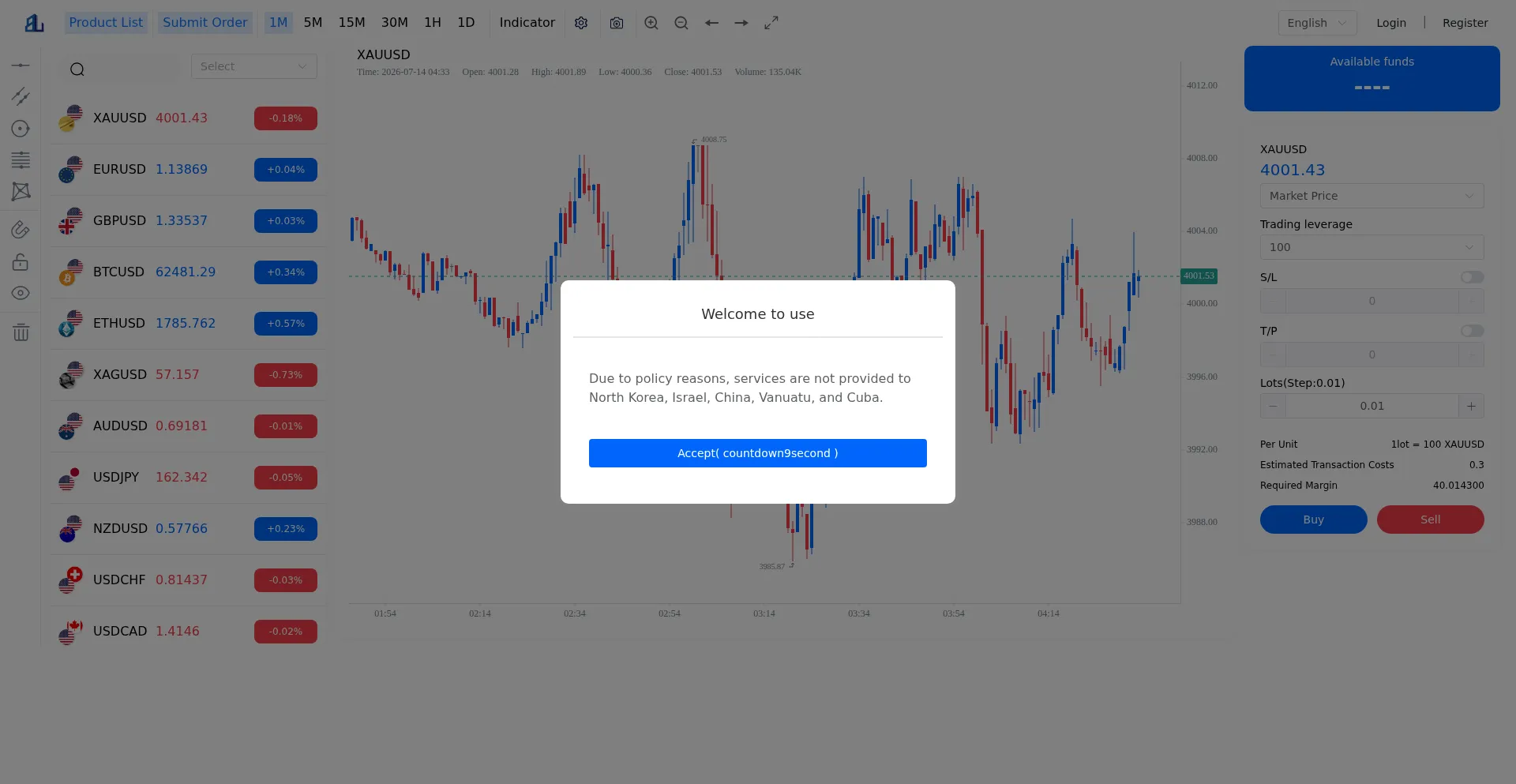The image size is (1516, 784).
Task: Enable the T/P take profit toggle
Action: coord(1472,331)
